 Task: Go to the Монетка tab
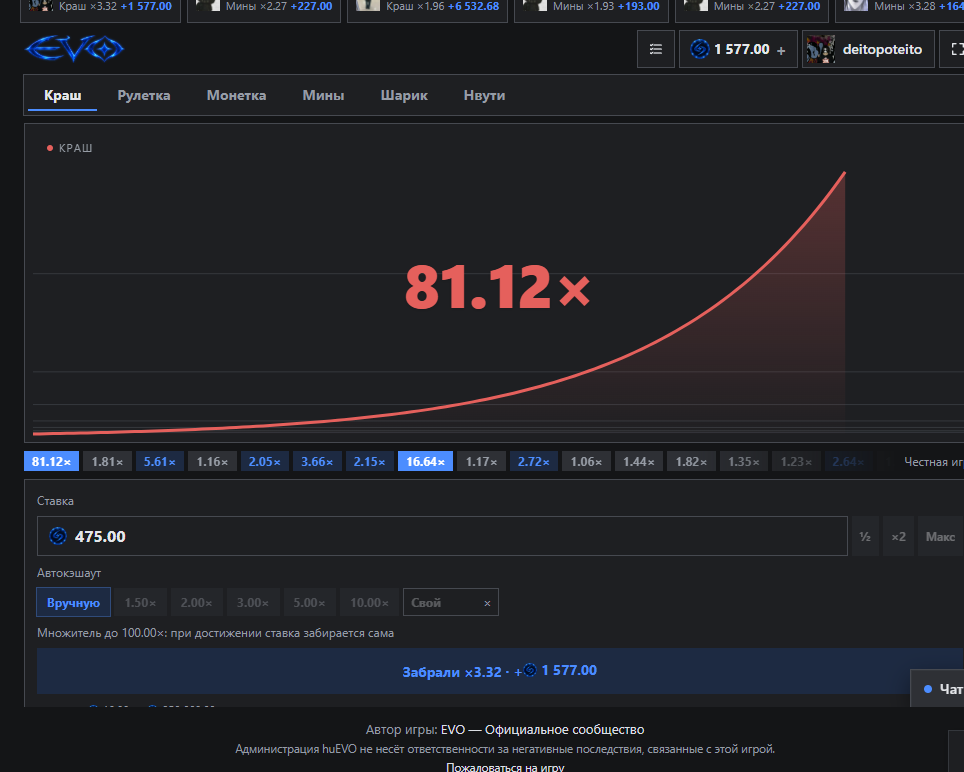[x=236, y=95]
